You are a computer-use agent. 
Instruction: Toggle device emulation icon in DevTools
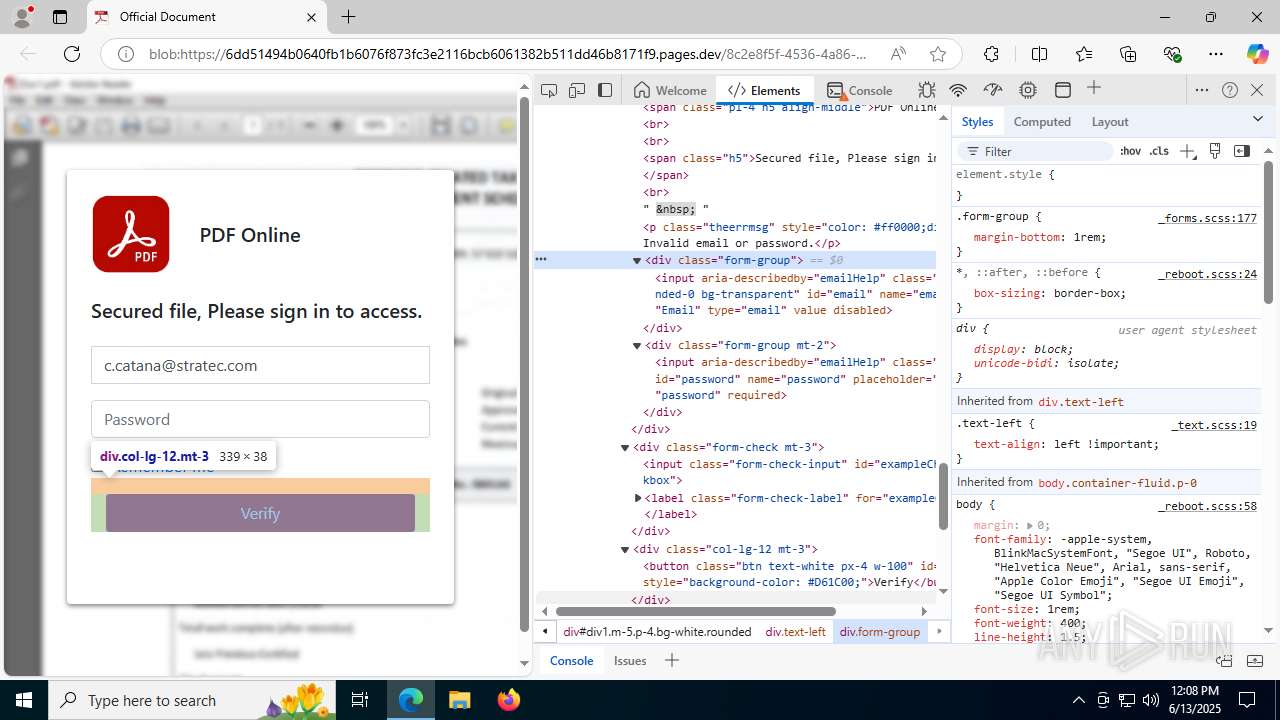[577, 90]
